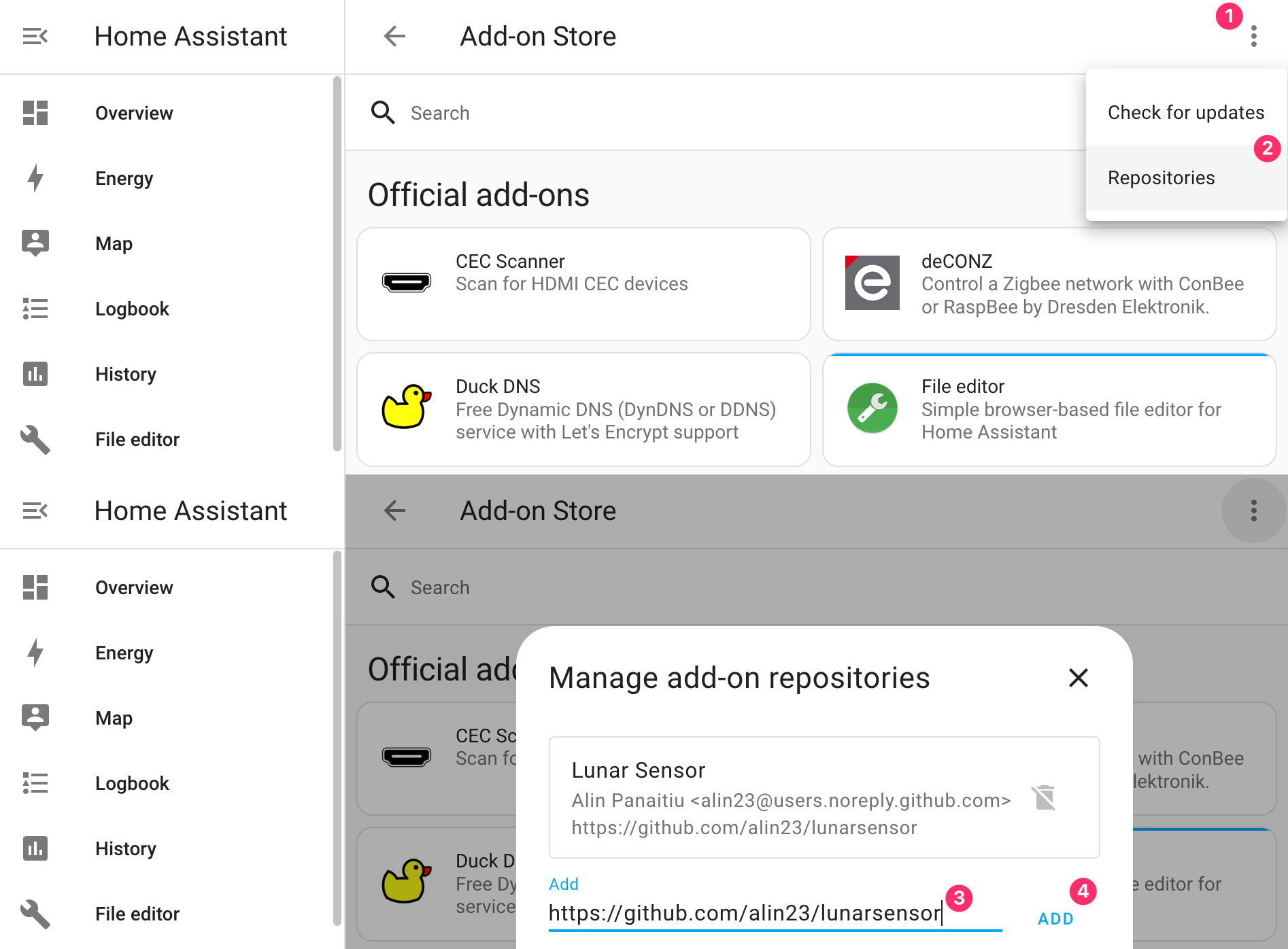Open the CEC Scanner add-on card
The height and width of the screenshot is (949, 1288).
click(x=583, y=284)
